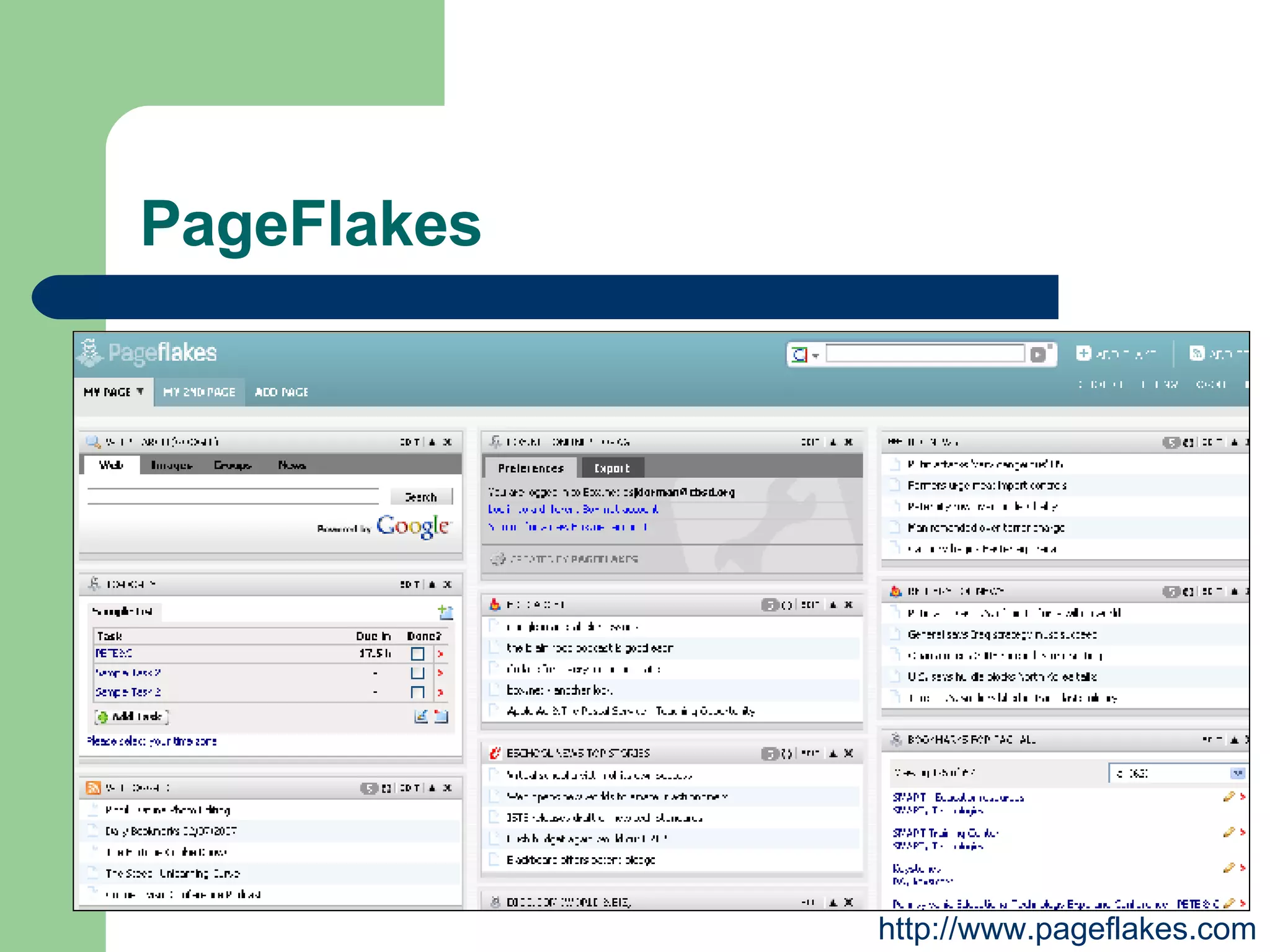Close the Preferences/Export flake
Viewport: 1270px width, 952px height.
pos(849,442)
